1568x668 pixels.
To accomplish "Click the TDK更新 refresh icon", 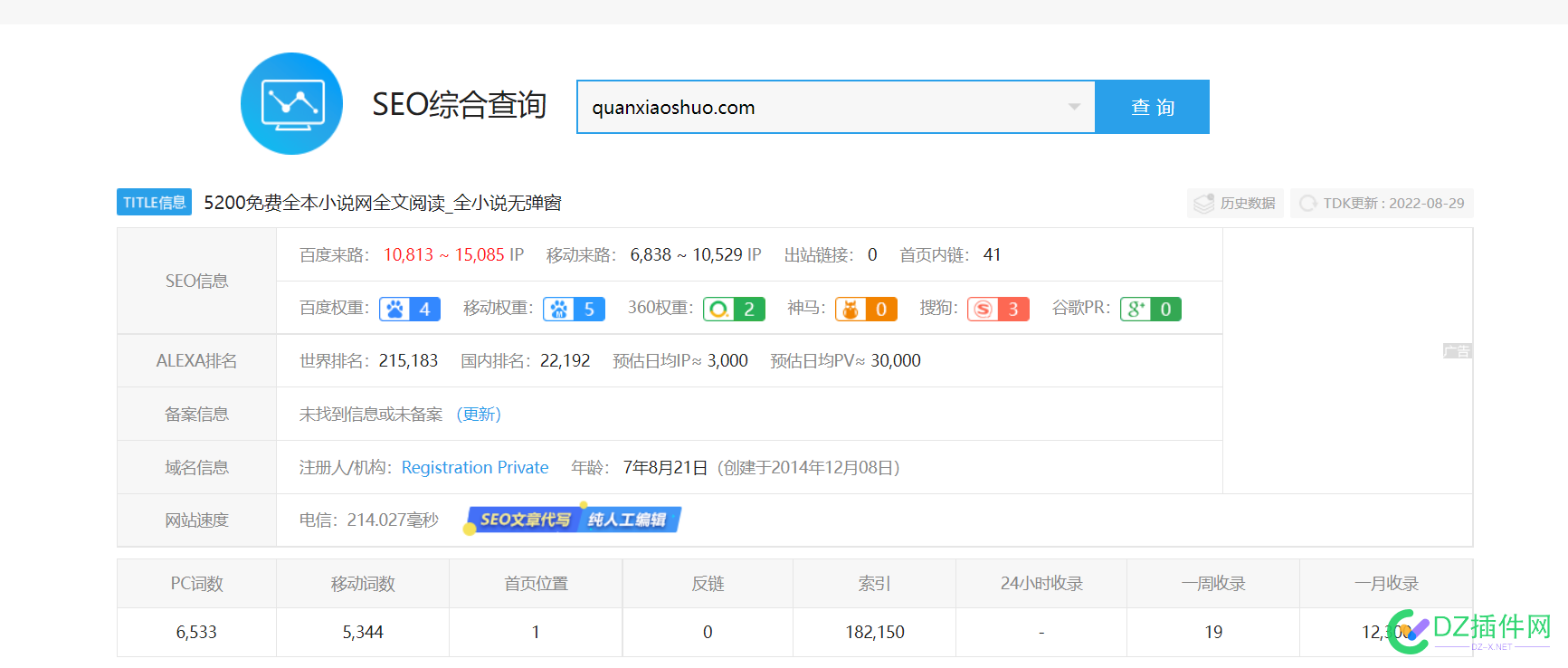I will point(1308,204).
